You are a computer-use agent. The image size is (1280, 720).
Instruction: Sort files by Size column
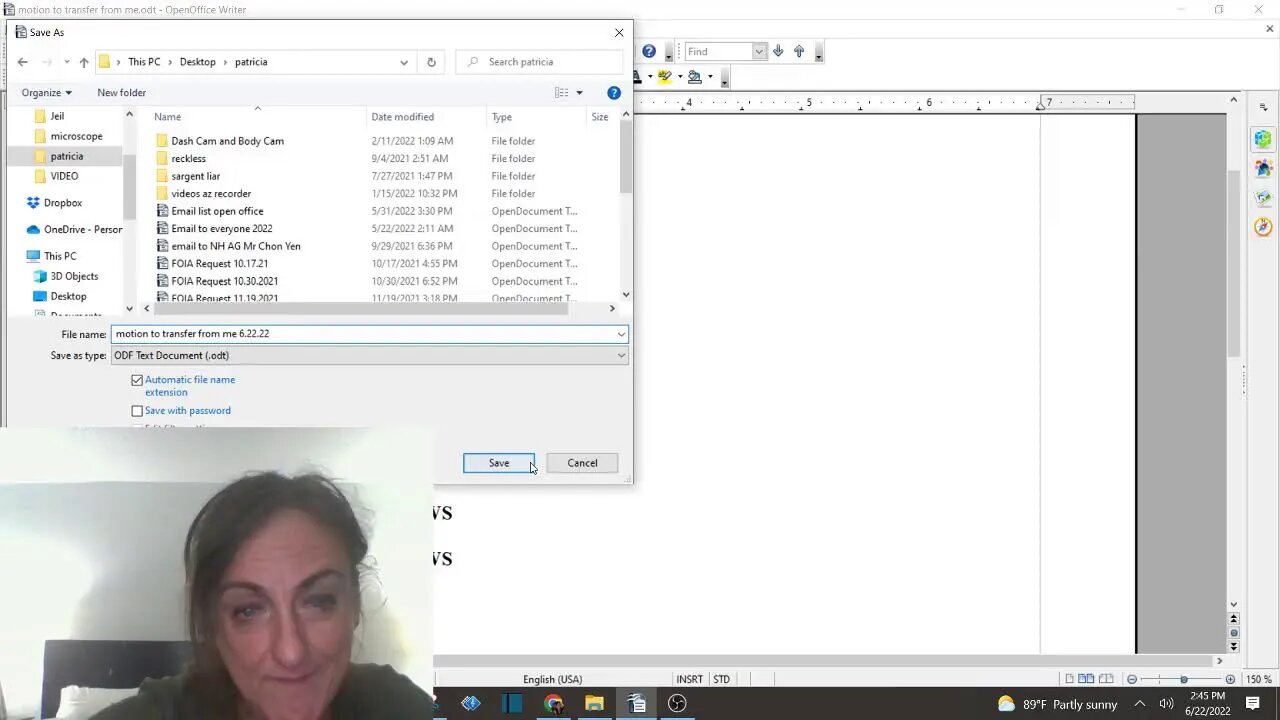tap(601, 117)
